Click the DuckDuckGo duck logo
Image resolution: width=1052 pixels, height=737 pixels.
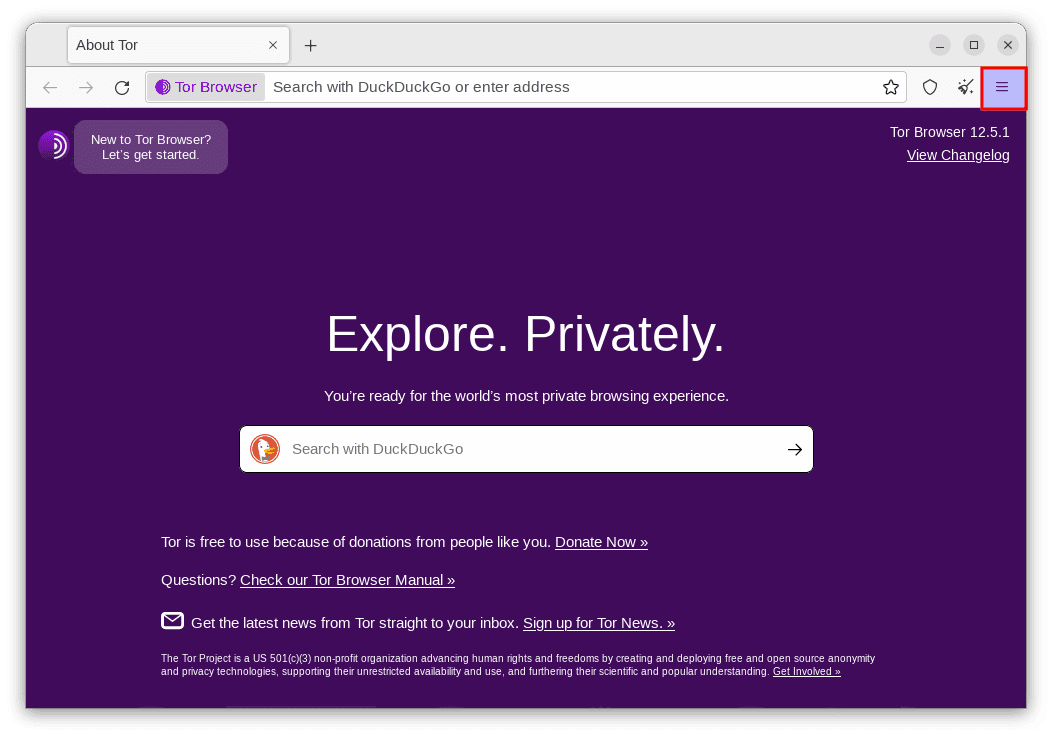[x=265, y=449]
